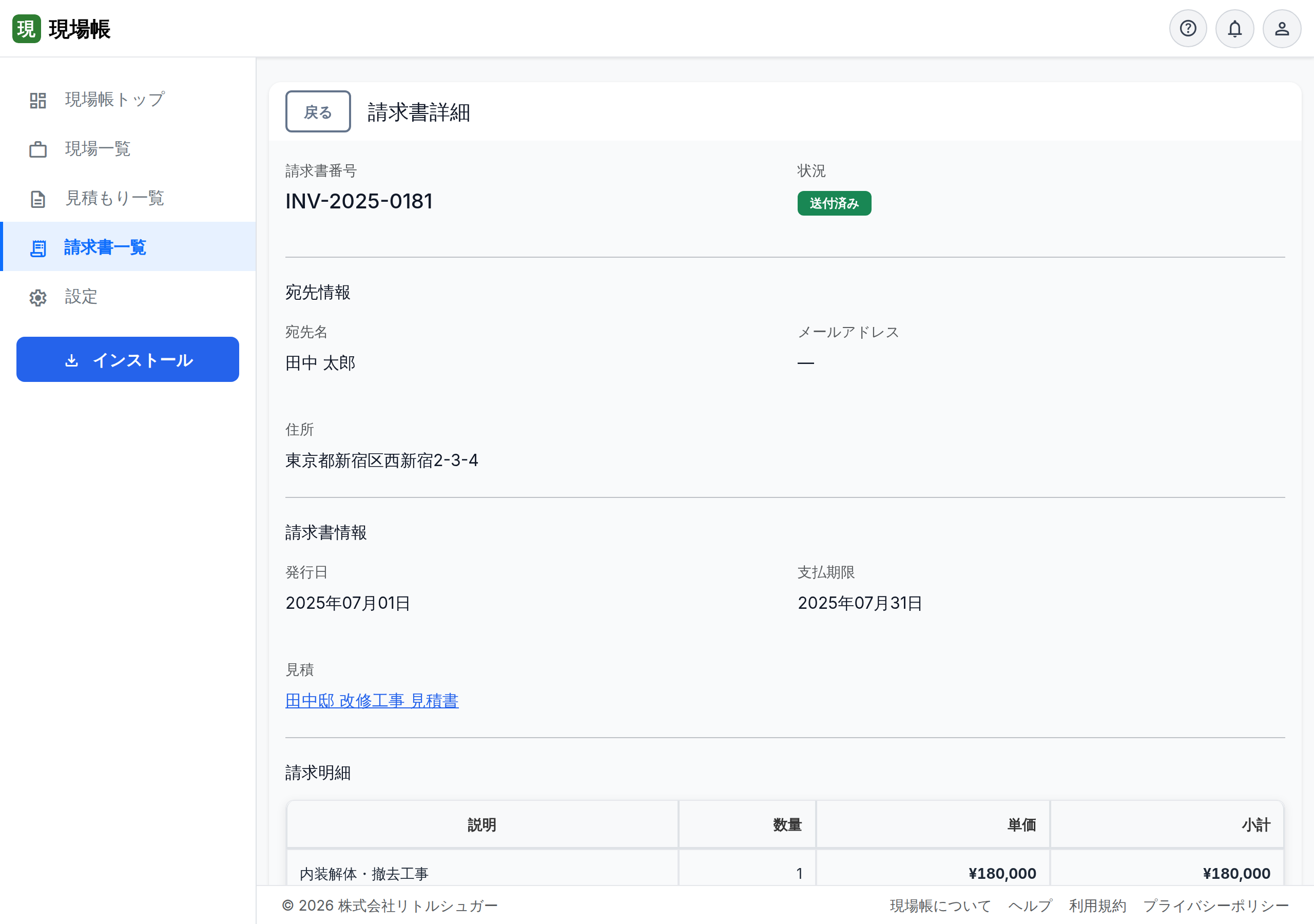
Task: Open notifications bell icon
Action: pyautogui.click(x=1234, y=29)
